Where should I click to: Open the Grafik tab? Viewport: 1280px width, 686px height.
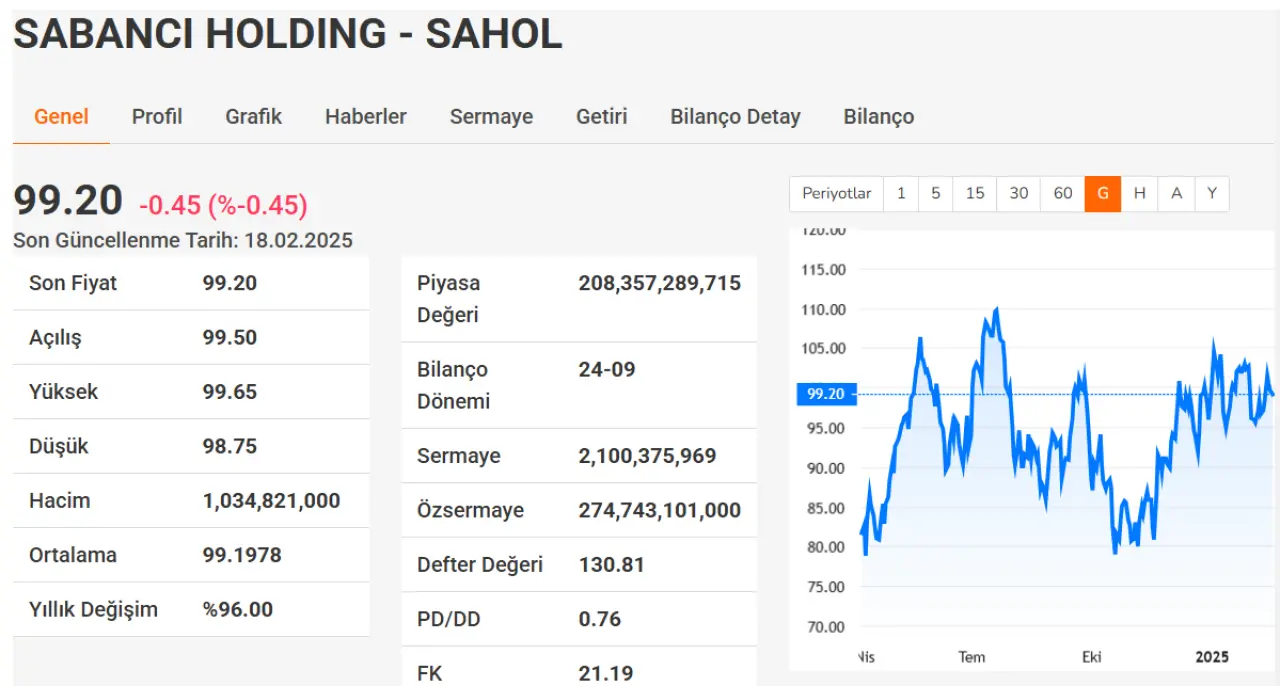click(x=253, y=117)
